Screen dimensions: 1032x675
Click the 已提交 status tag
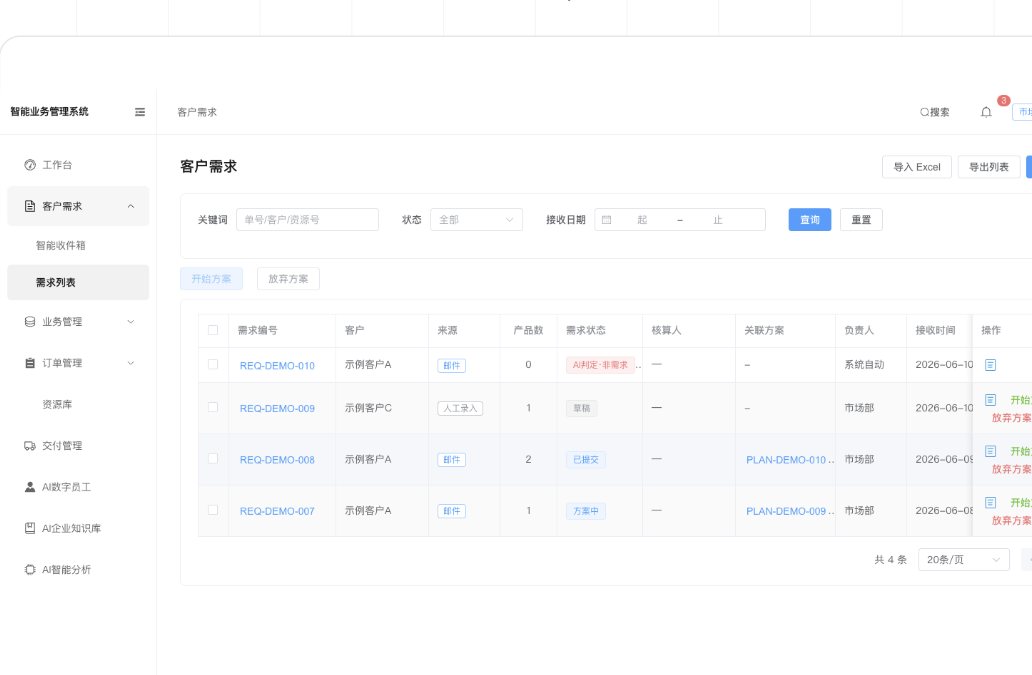585,460
